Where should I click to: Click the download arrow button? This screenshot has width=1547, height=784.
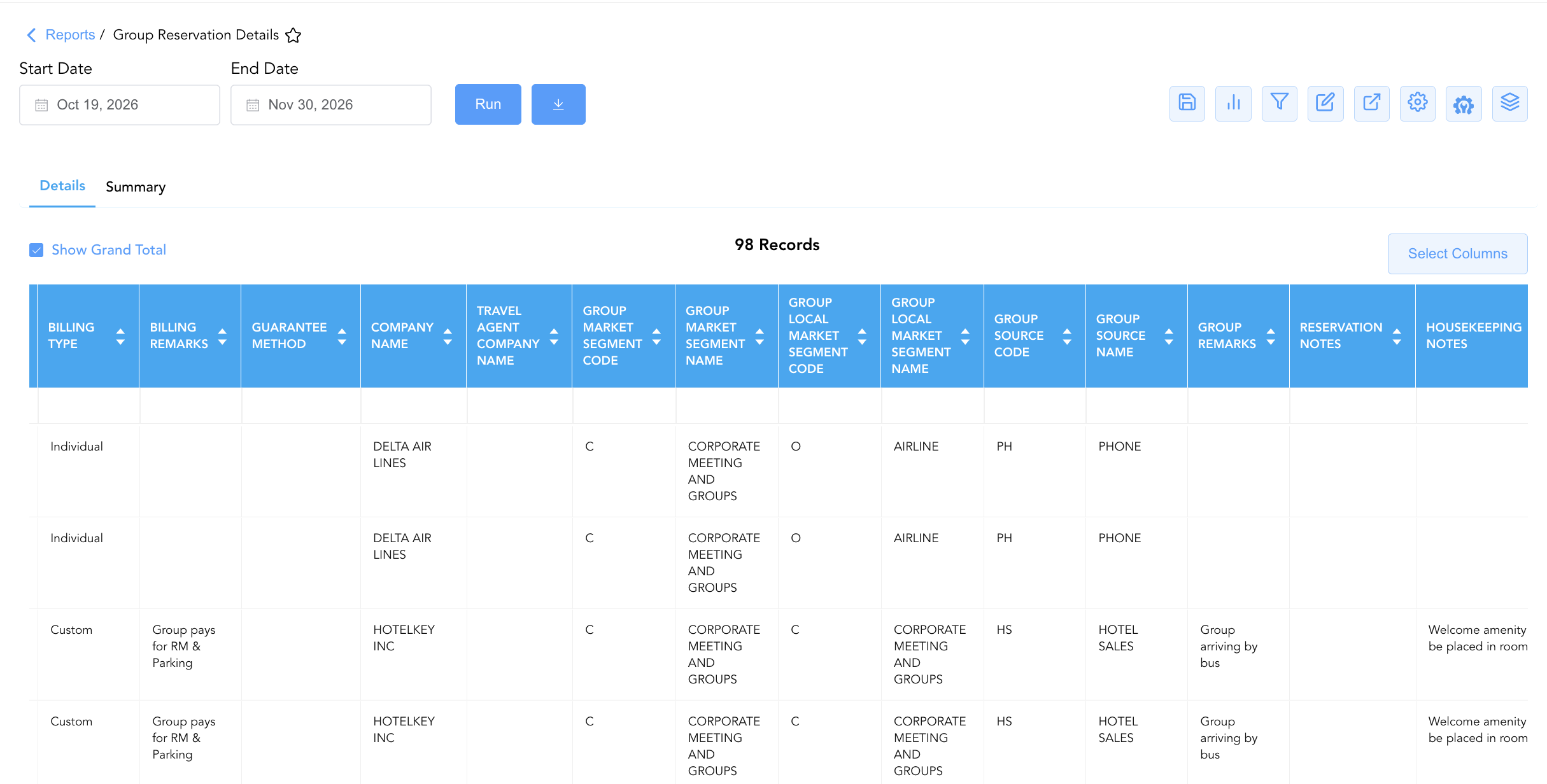[x=558, y=104]
